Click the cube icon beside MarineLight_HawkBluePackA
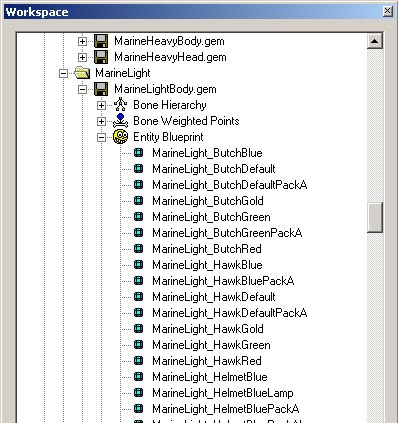The image size is (398, 423). pyautogui.click(x=139, y=281)
